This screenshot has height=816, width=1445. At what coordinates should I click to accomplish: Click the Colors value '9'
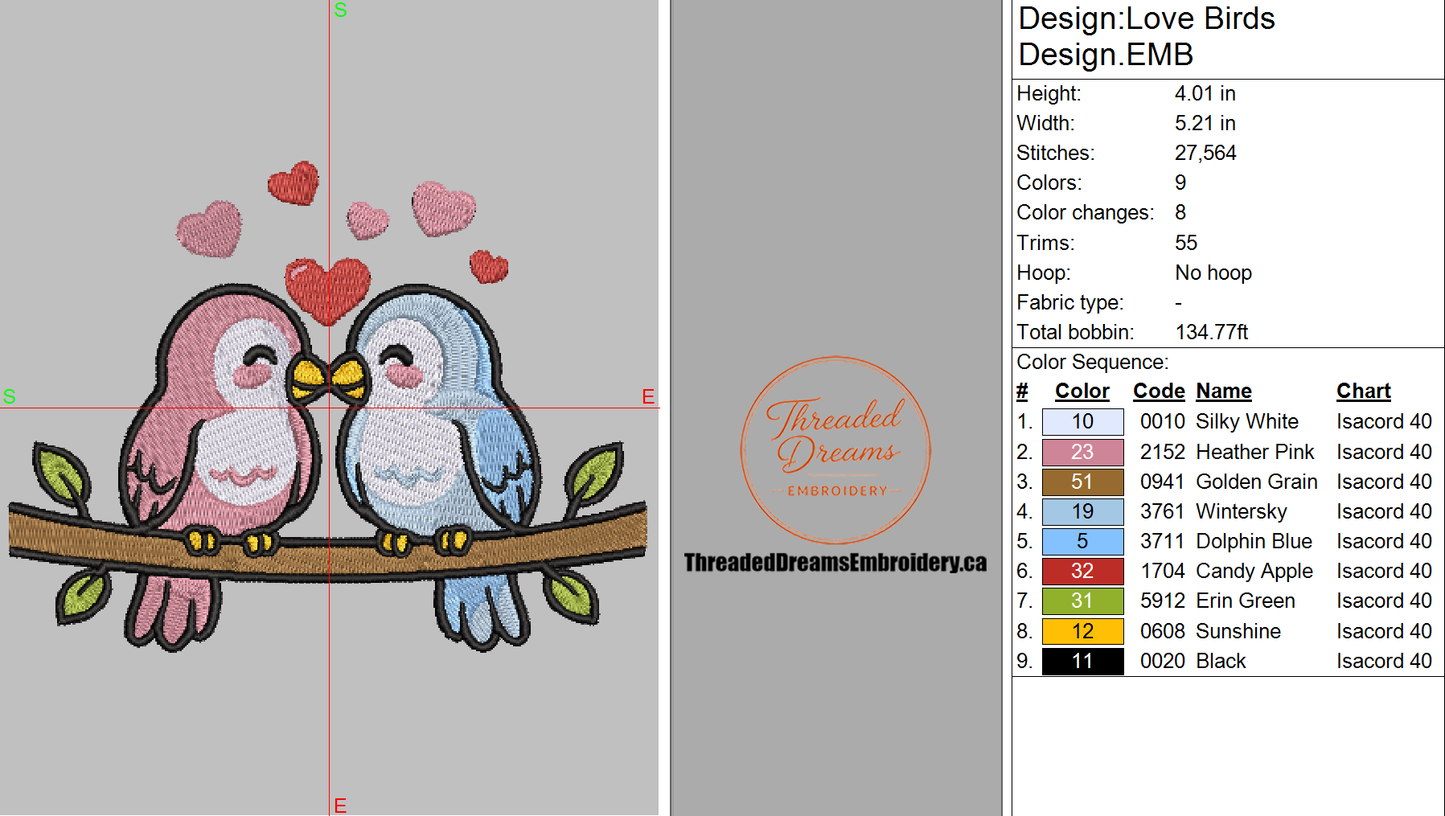[x=1181, y=183]
